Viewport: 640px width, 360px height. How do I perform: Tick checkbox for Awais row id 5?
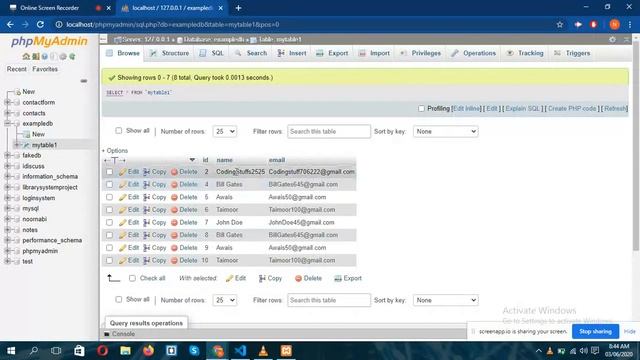(x=109, y=197)
